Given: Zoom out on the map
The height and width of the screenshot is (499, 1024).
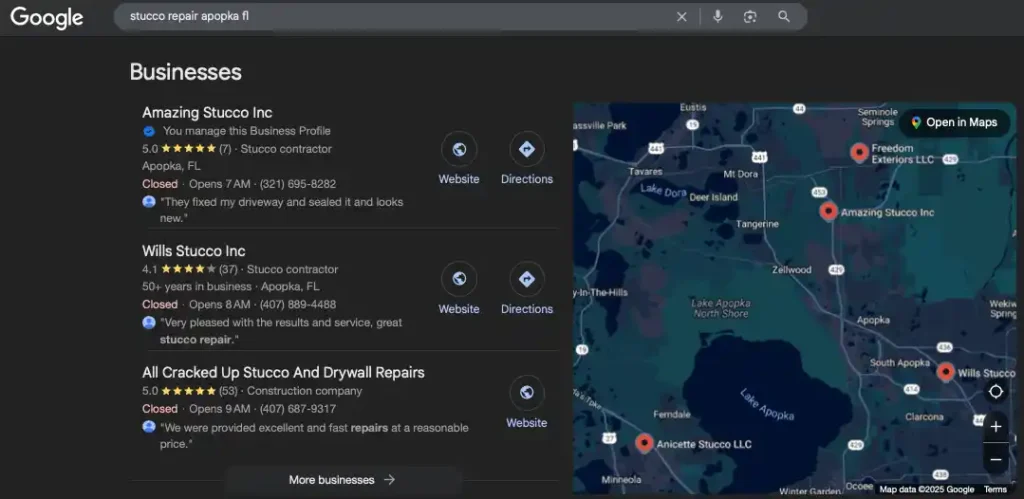Looking at the screenshot, I should pos(996,459).
